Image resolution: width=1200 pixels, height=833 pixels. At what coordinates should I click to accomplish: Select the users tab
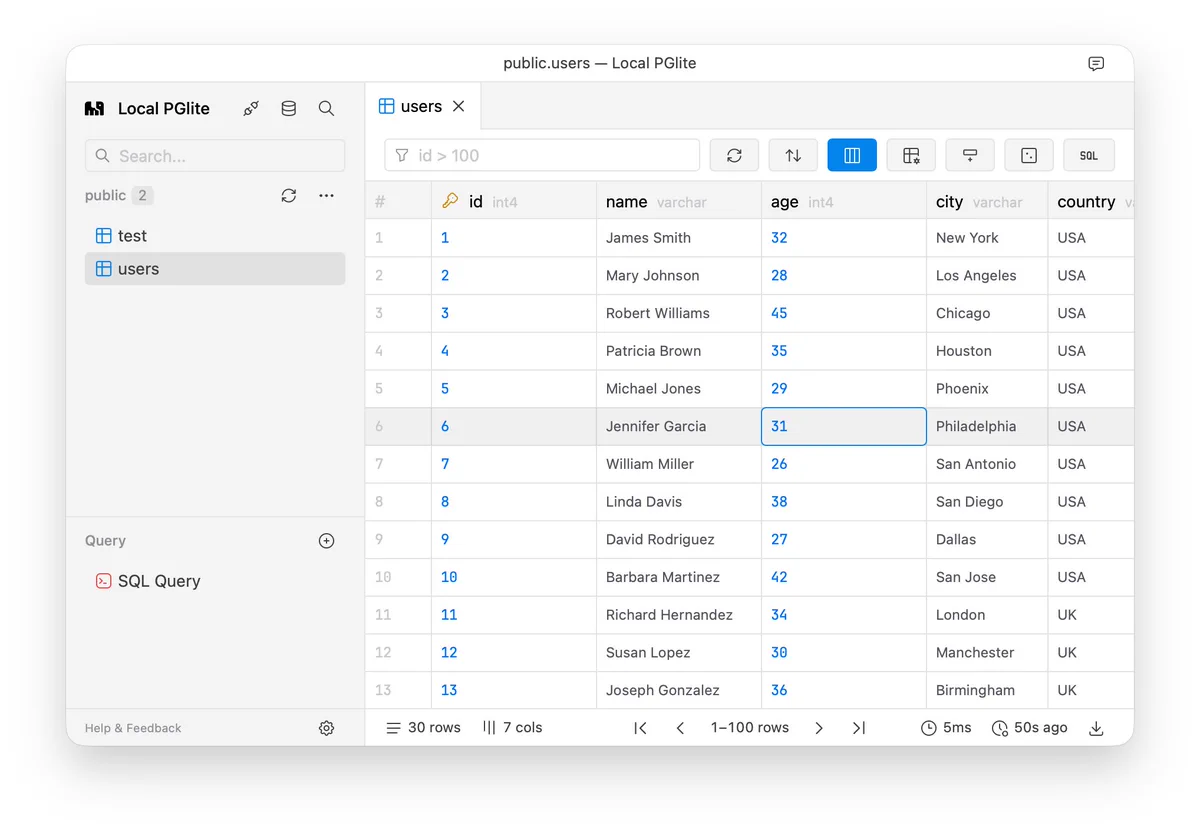pyautogui.click(x=422, y=106)
